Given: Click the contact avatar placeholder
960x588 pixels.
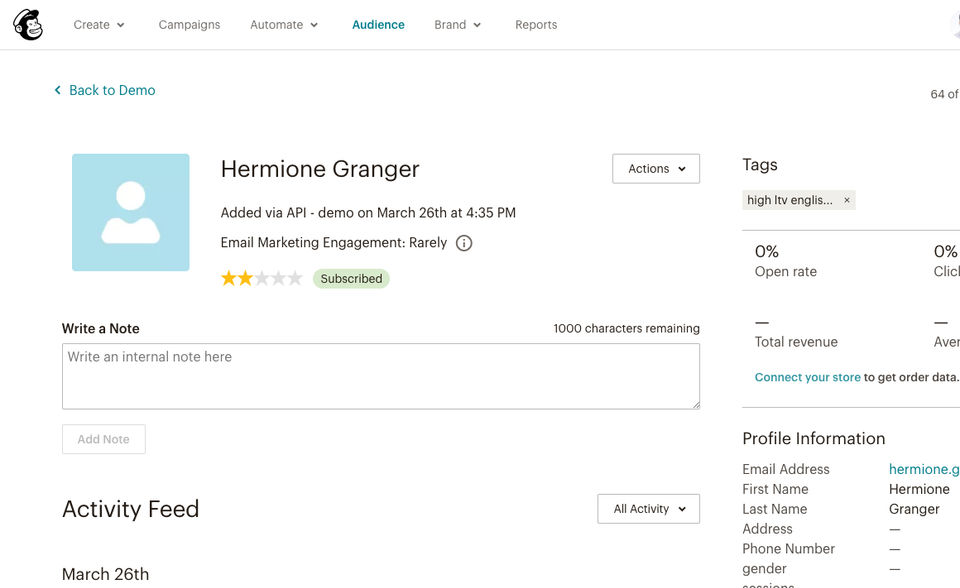Looking at the screenshot, I should (x=131, y=212).
